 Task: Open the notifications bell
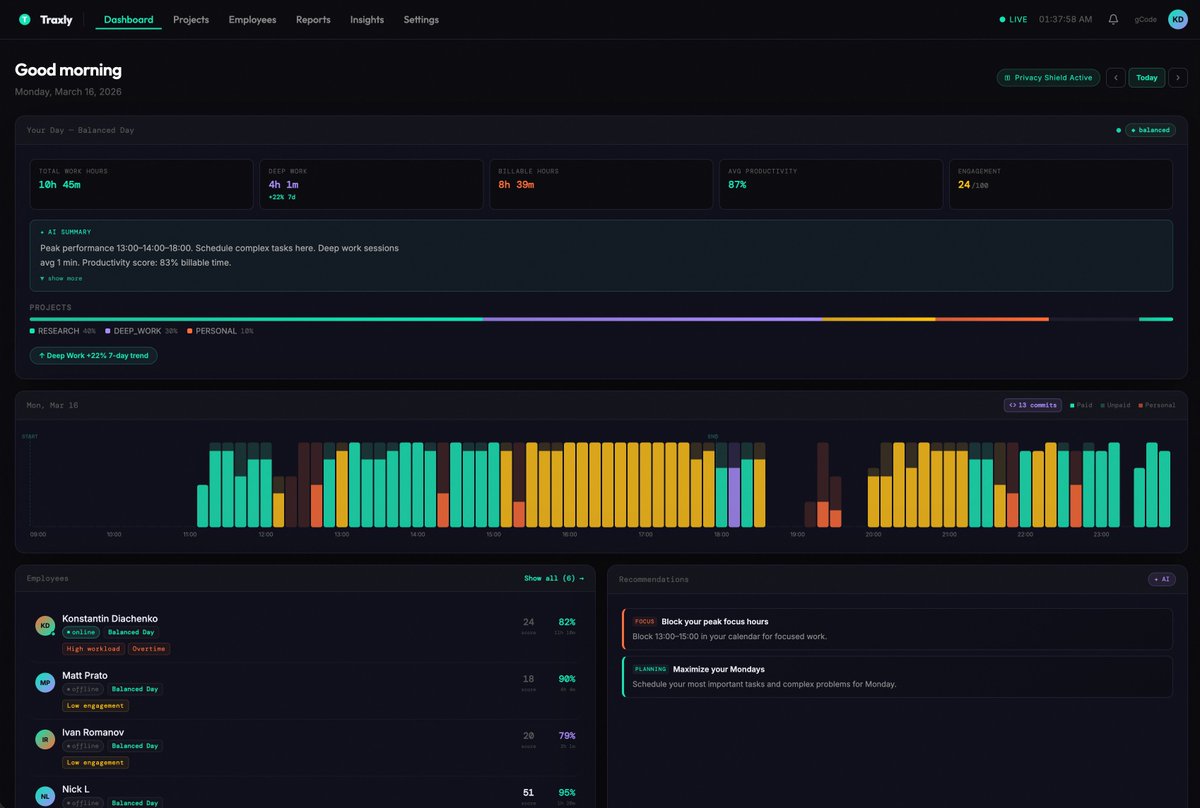tap(1113, 19)
